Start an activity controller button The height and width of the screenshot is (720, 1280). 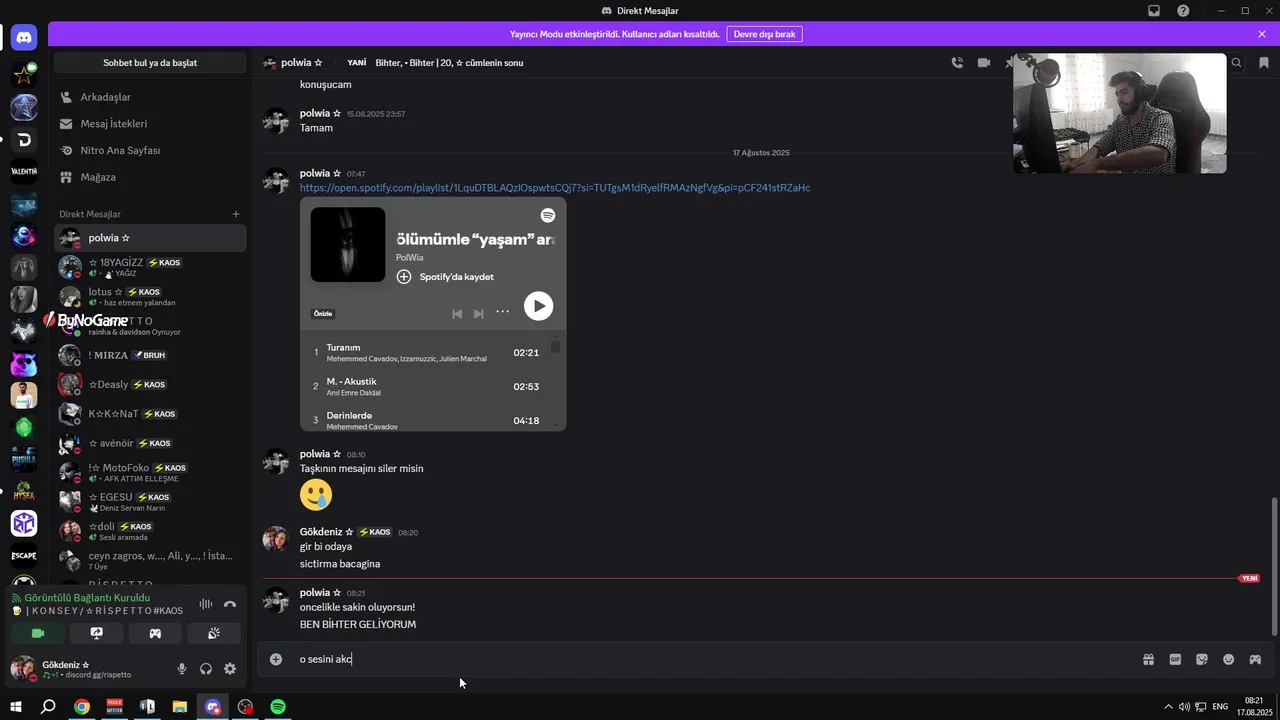[x=155, y=633]
